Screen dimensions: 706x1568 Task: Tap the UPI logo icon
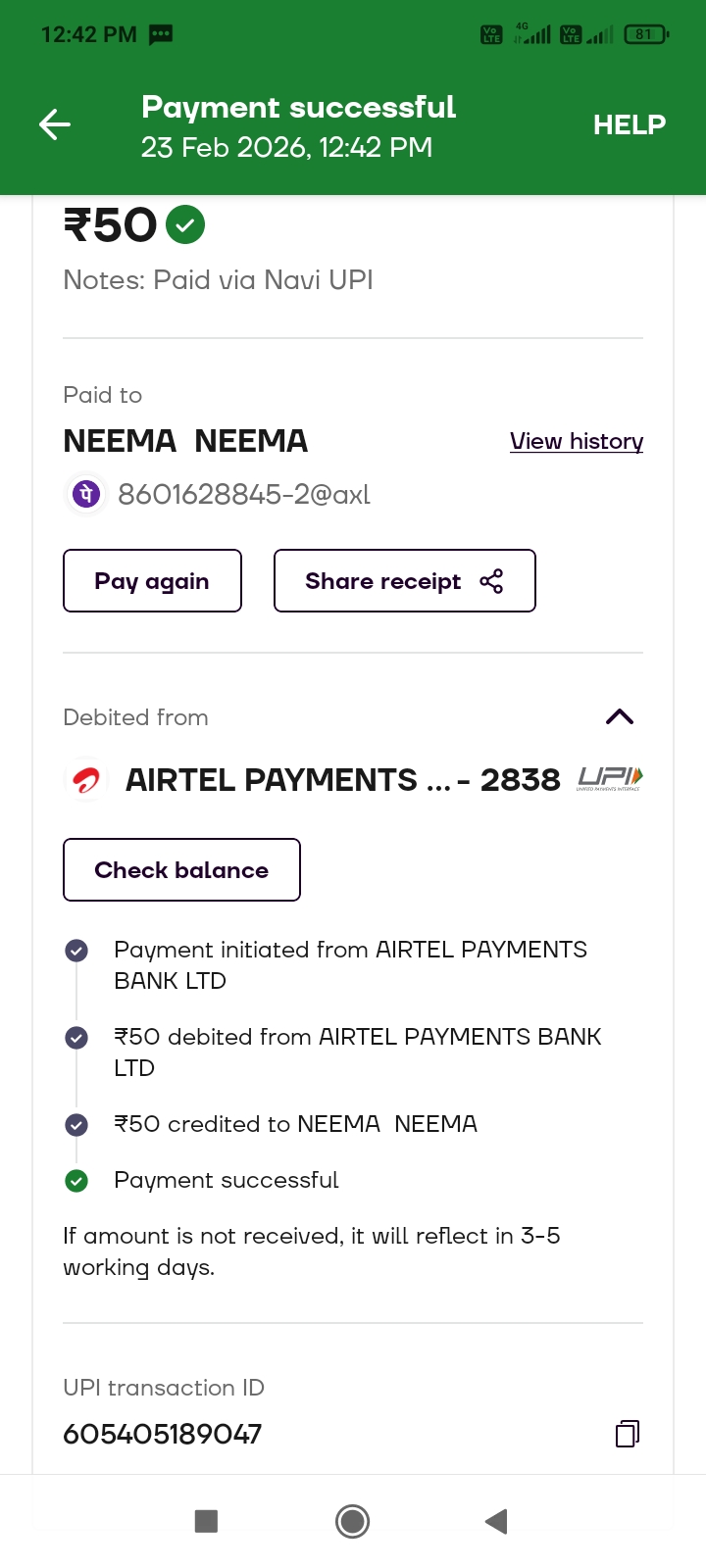(609, 779)
